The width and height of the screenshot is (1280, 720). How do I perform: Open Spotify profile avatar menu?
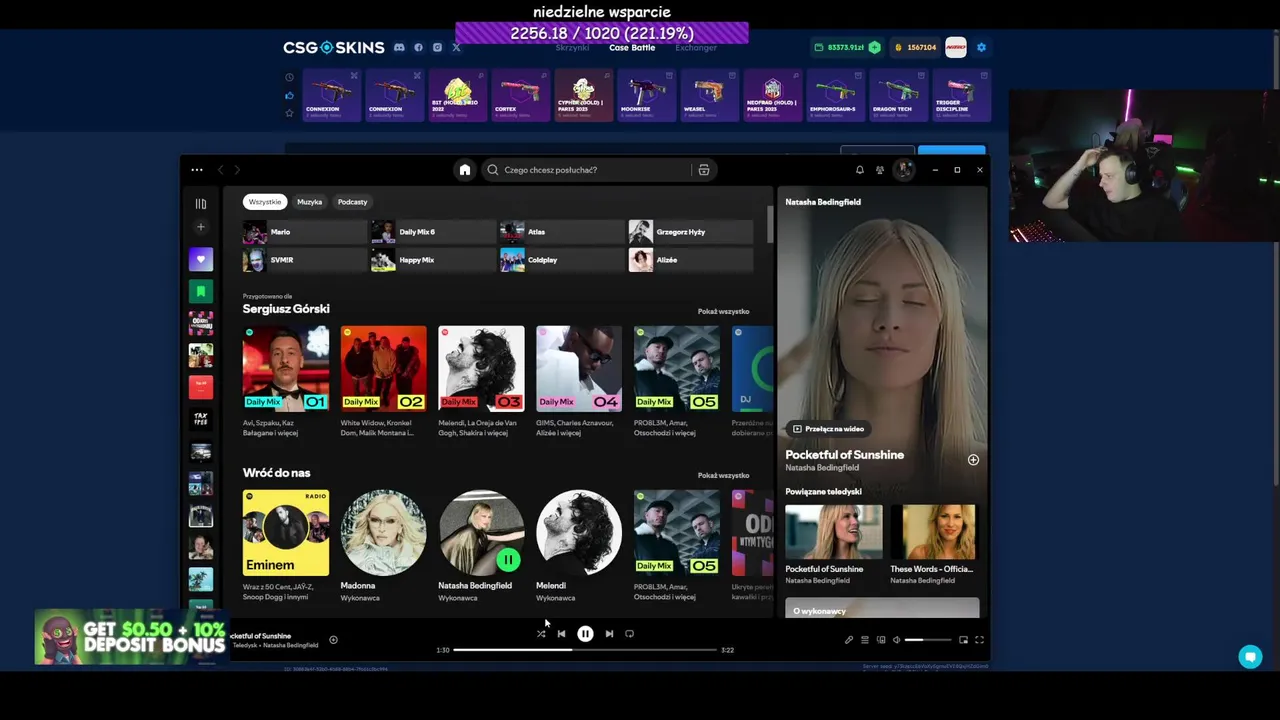(903, 170)
